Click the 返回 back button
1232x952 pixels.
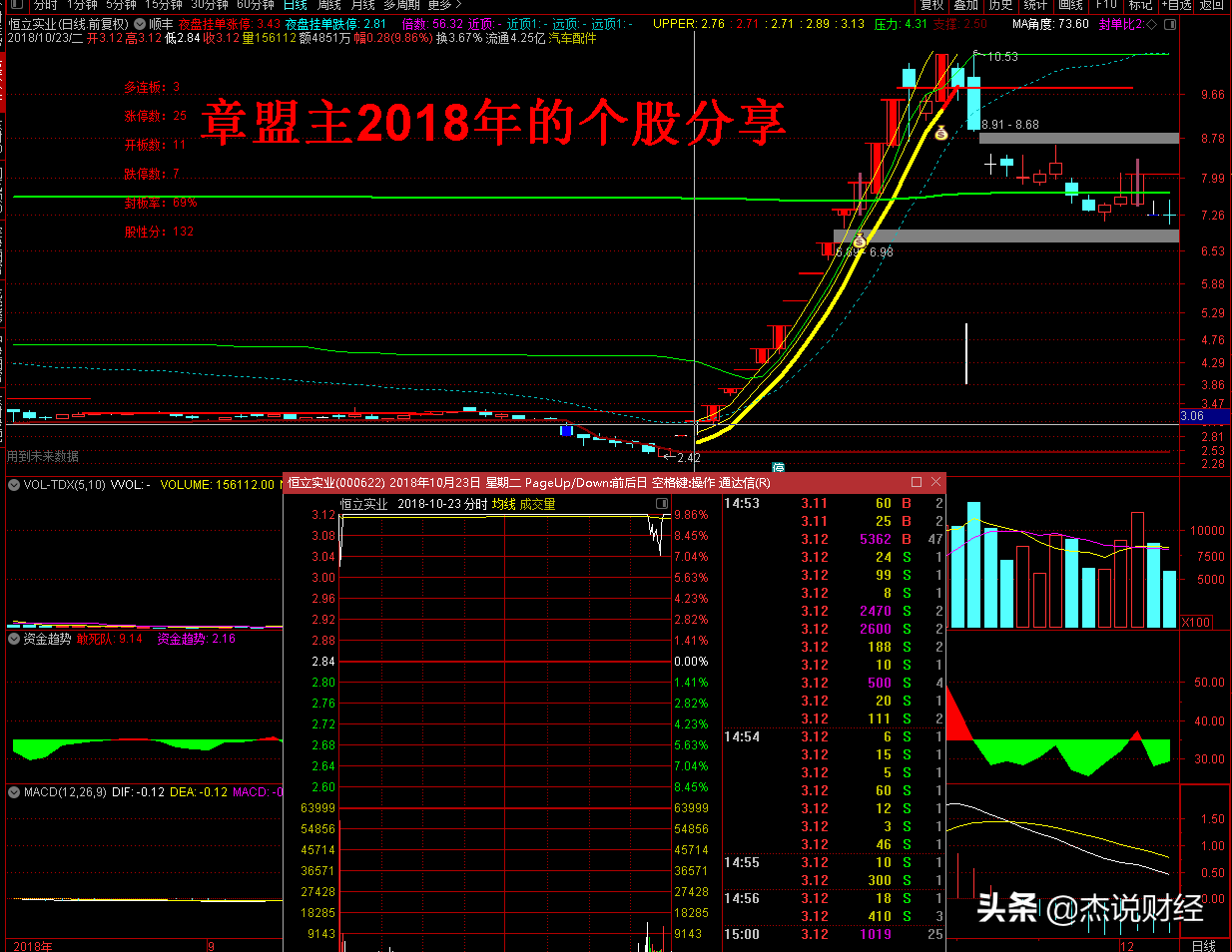[1212, 5]
